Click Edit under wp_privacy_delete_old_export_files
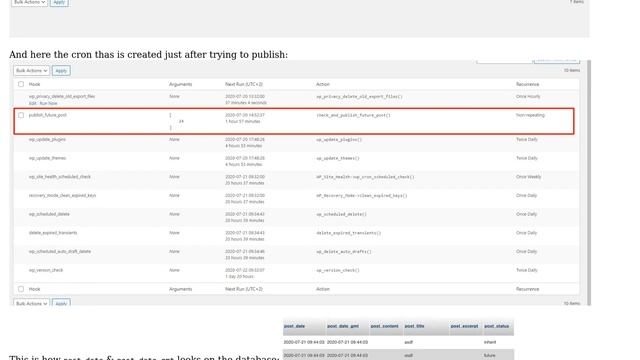 [33, 103]
